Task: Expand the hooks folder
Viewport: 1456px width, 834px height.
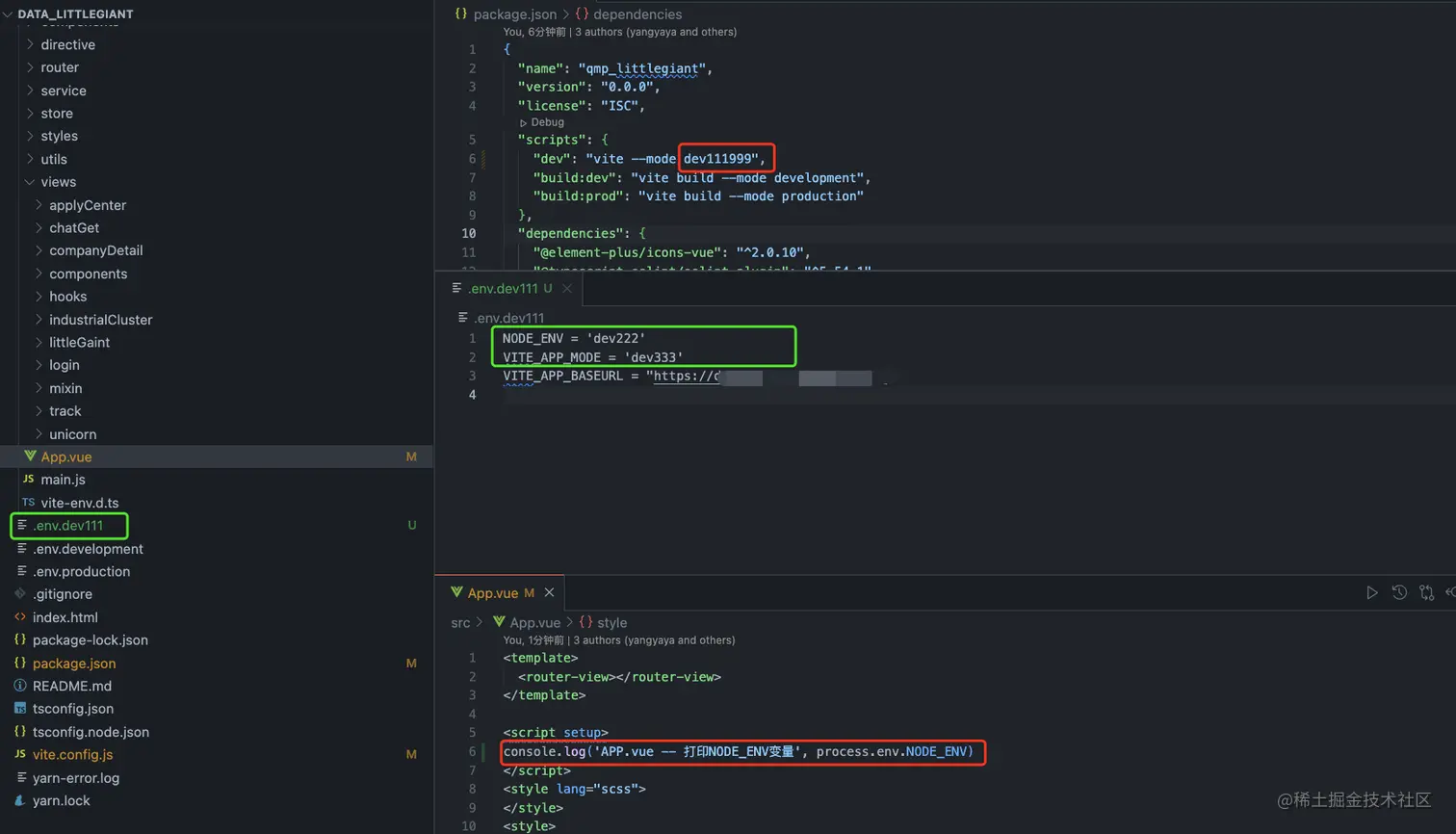Action: pyautogui.click(x=39, y=297)
